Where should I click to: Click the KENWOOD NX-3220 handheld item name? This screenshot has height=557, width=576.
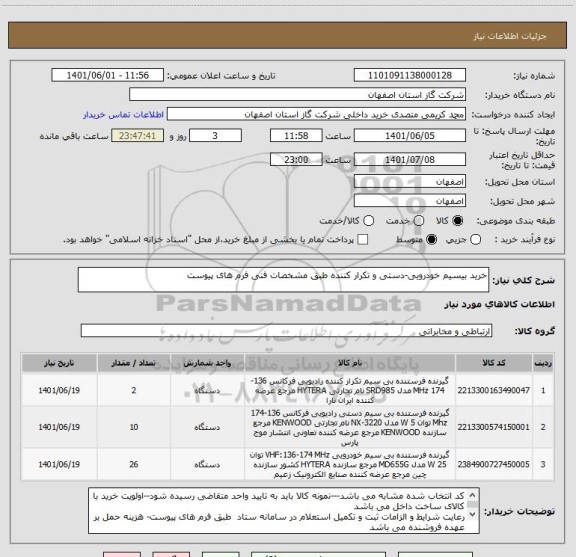[x=350, y=427]
